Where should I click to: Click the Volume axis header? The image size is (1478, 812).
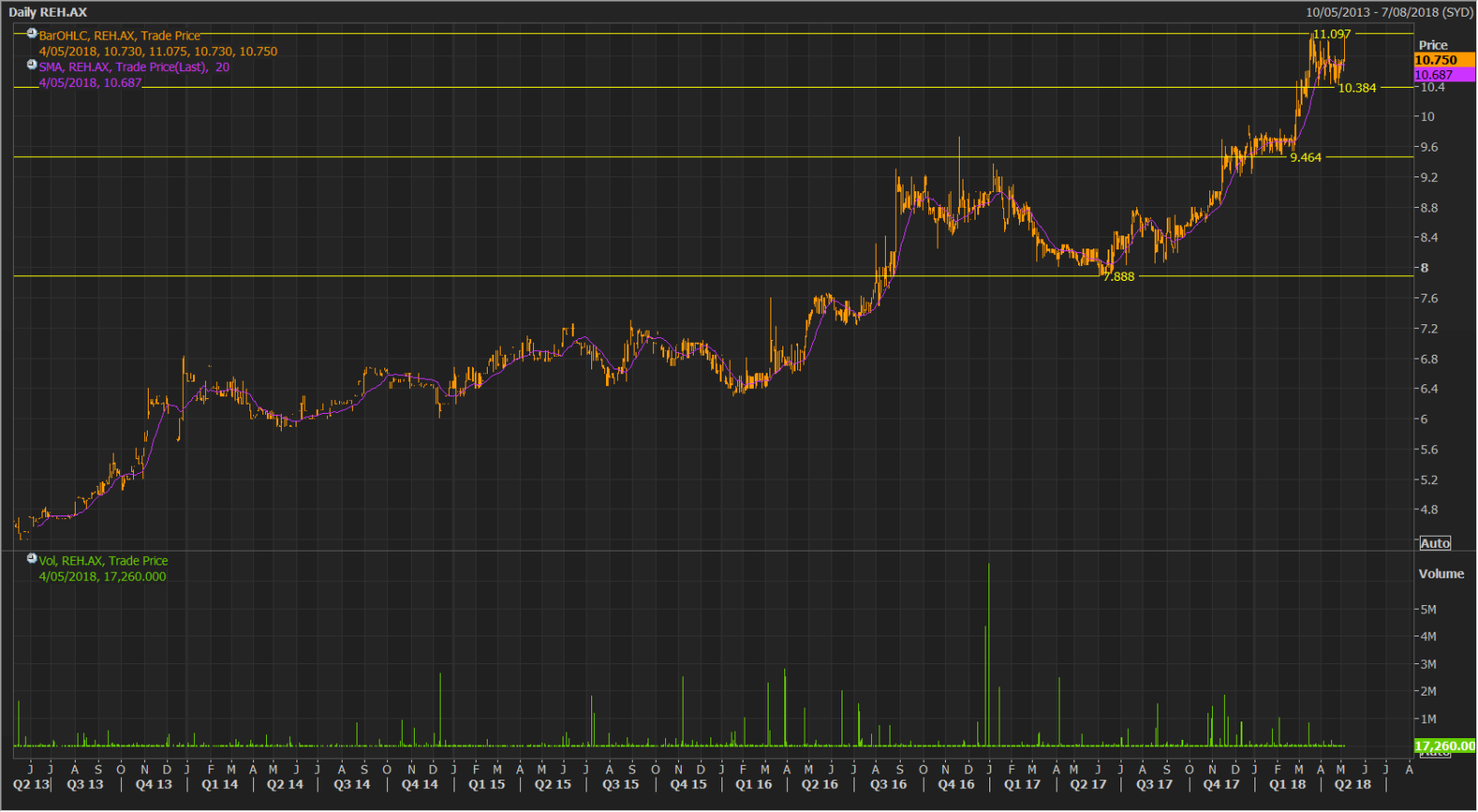[x=1441, y=574]
